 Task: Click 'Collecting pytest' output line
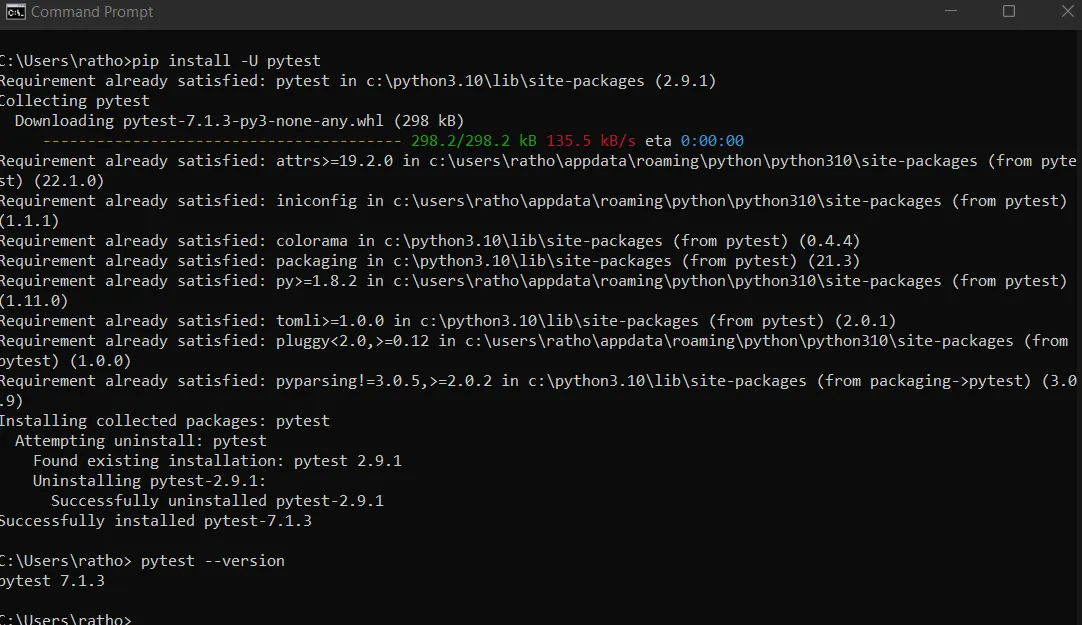(75, 101)
